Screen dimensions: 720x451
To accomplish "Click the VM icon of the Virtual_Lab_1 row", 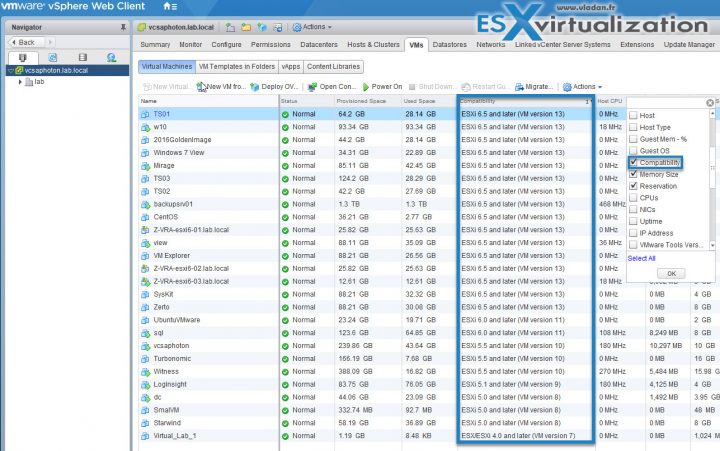I will point(145,435).
